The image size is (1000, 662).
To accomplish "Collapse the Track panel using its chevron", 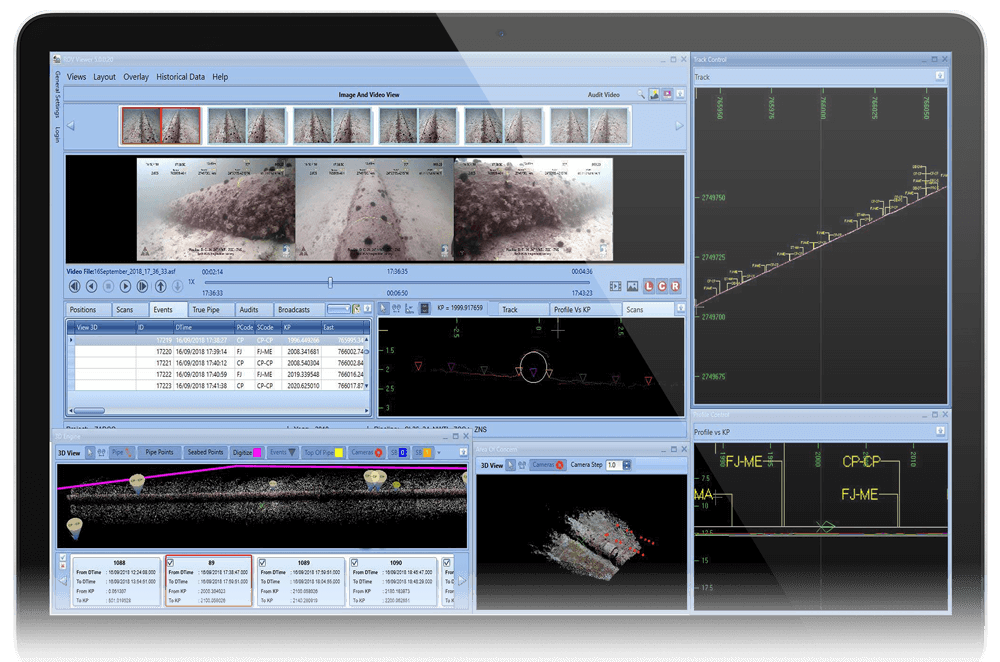I will point(939,76).
